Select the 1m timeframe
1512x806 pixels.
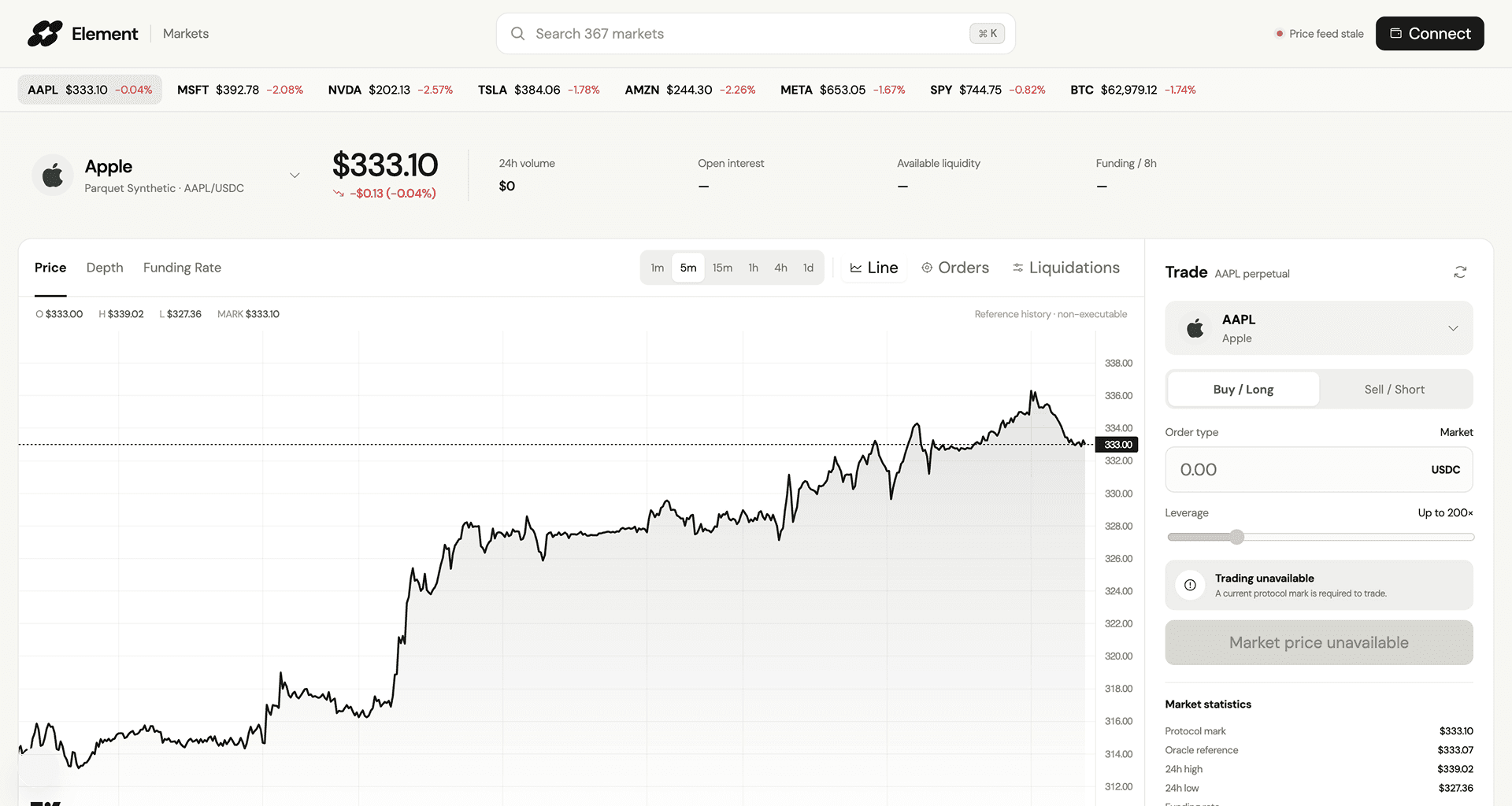click(658, 268)
